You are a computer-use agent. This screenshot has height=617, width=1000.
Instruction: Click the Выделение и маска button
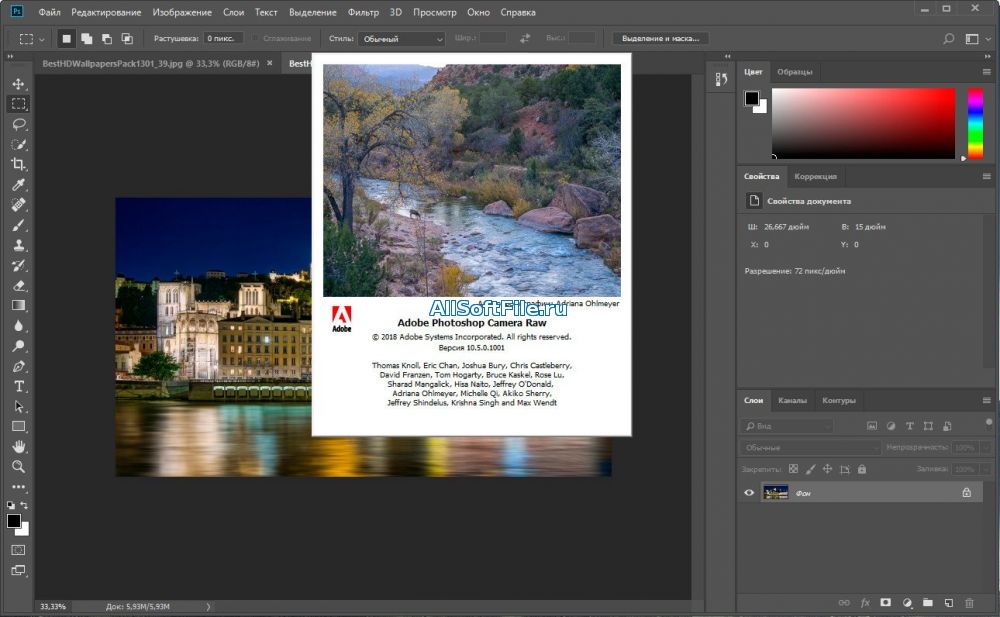(660, 39)
